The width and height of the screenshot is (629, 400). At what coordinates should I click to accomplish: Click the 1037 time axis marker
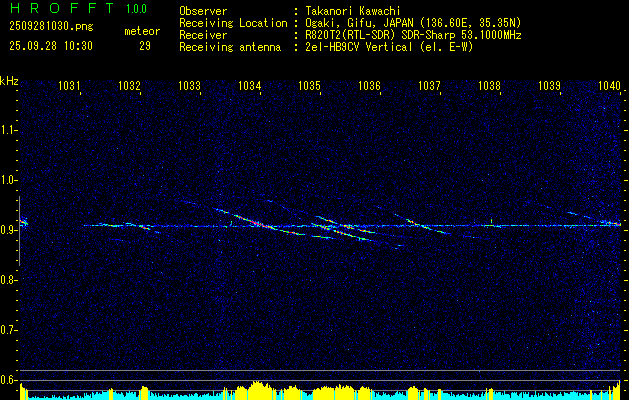[430, 85]
